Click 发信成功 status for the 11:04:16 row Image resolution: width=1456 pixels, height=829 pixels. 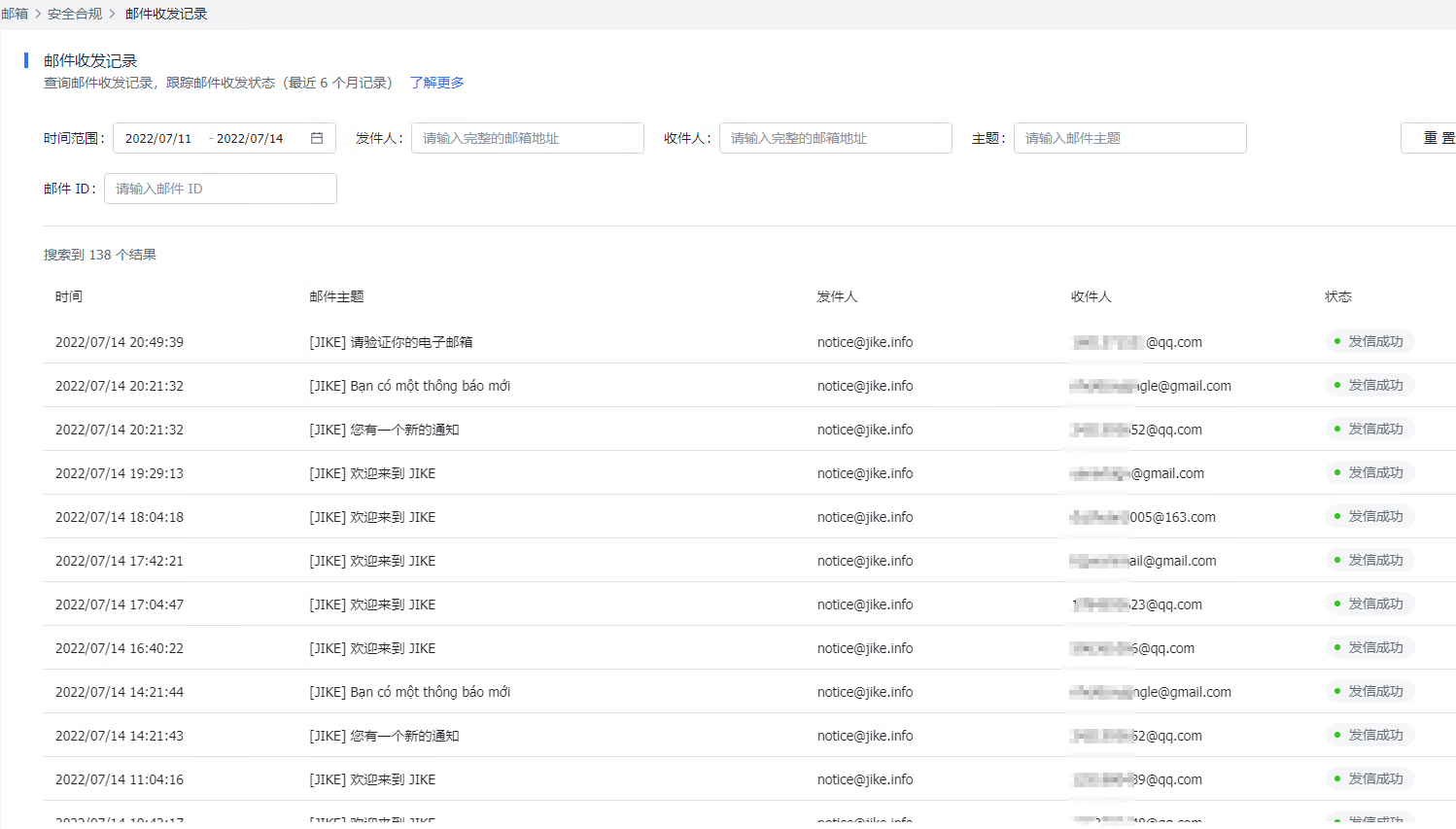point(1369,778)
